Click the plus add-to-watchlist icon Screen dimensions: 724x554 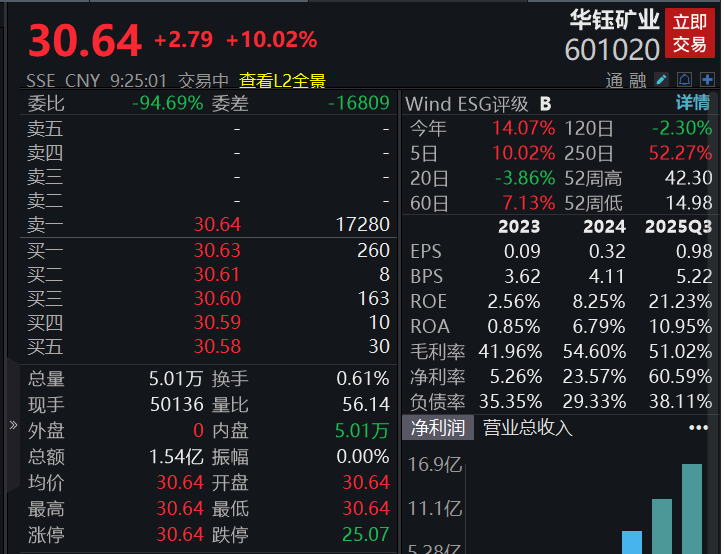705,80
